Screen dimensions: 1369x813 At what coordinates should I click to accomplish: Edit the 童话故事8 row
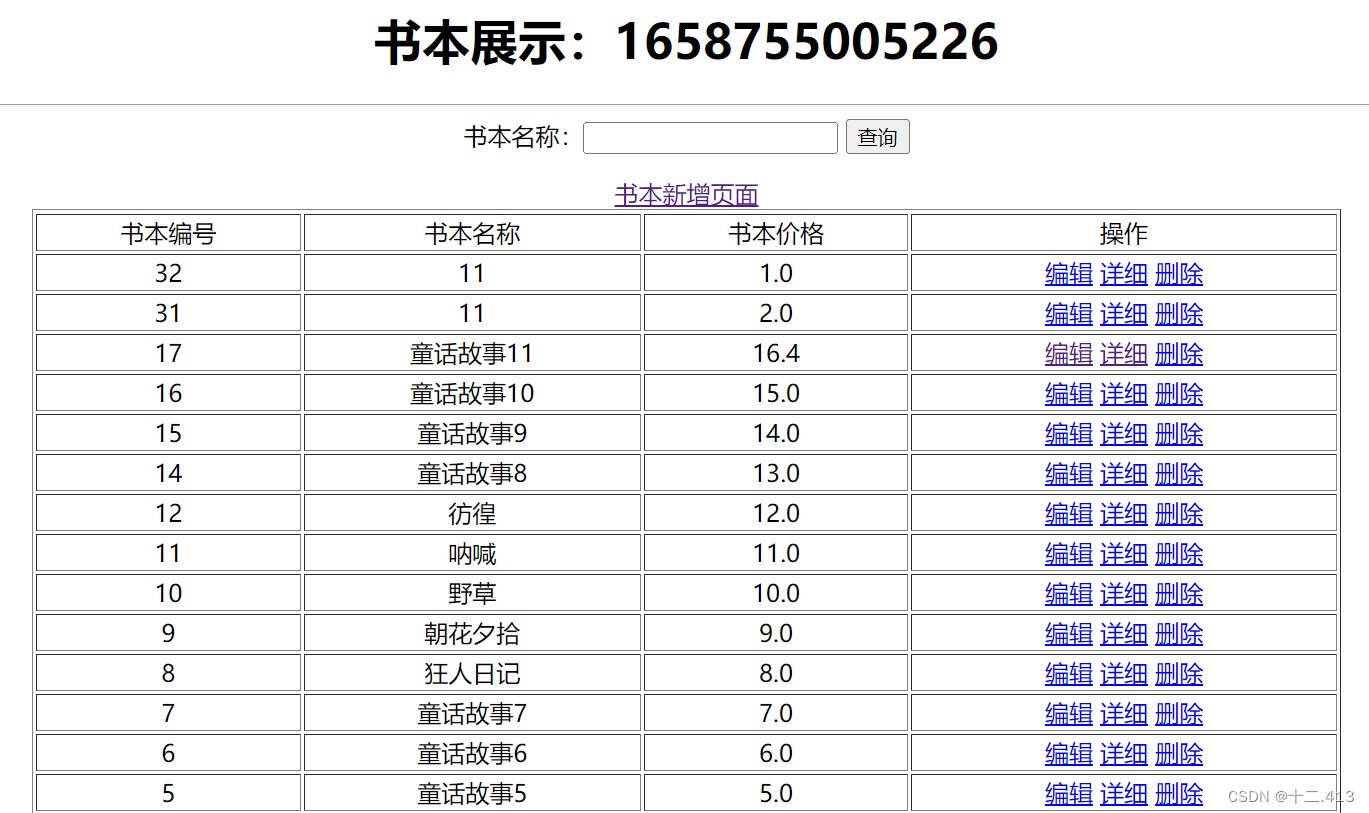(1069, 474)
